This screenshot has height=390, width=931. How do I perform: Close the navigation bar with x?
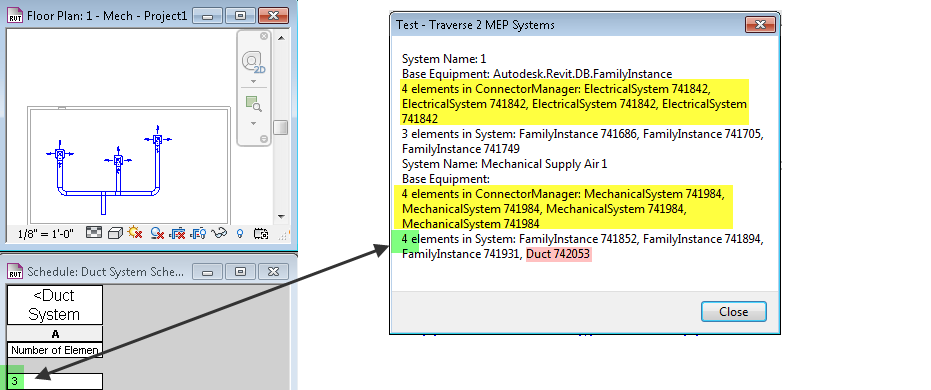click(x=264, y=36)
